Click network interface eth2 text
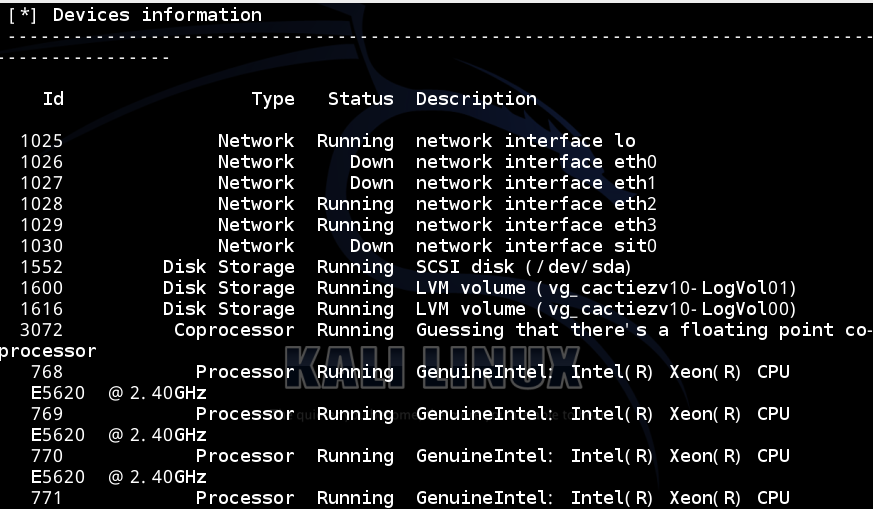873x509 pixels. point(536,204)
